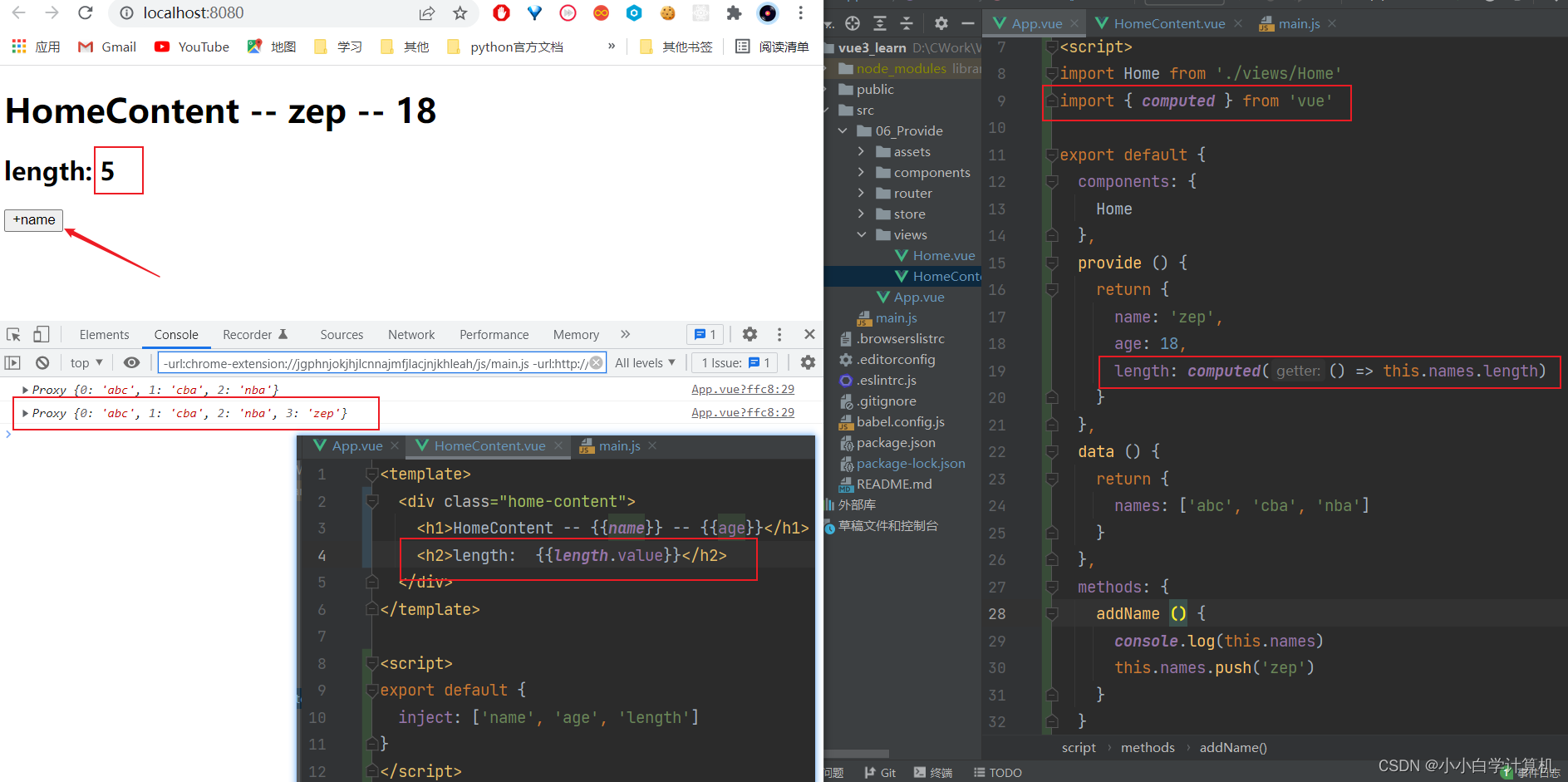Open the top context dropdown
Screen dimensions: 1568x782
click(86, 362)
